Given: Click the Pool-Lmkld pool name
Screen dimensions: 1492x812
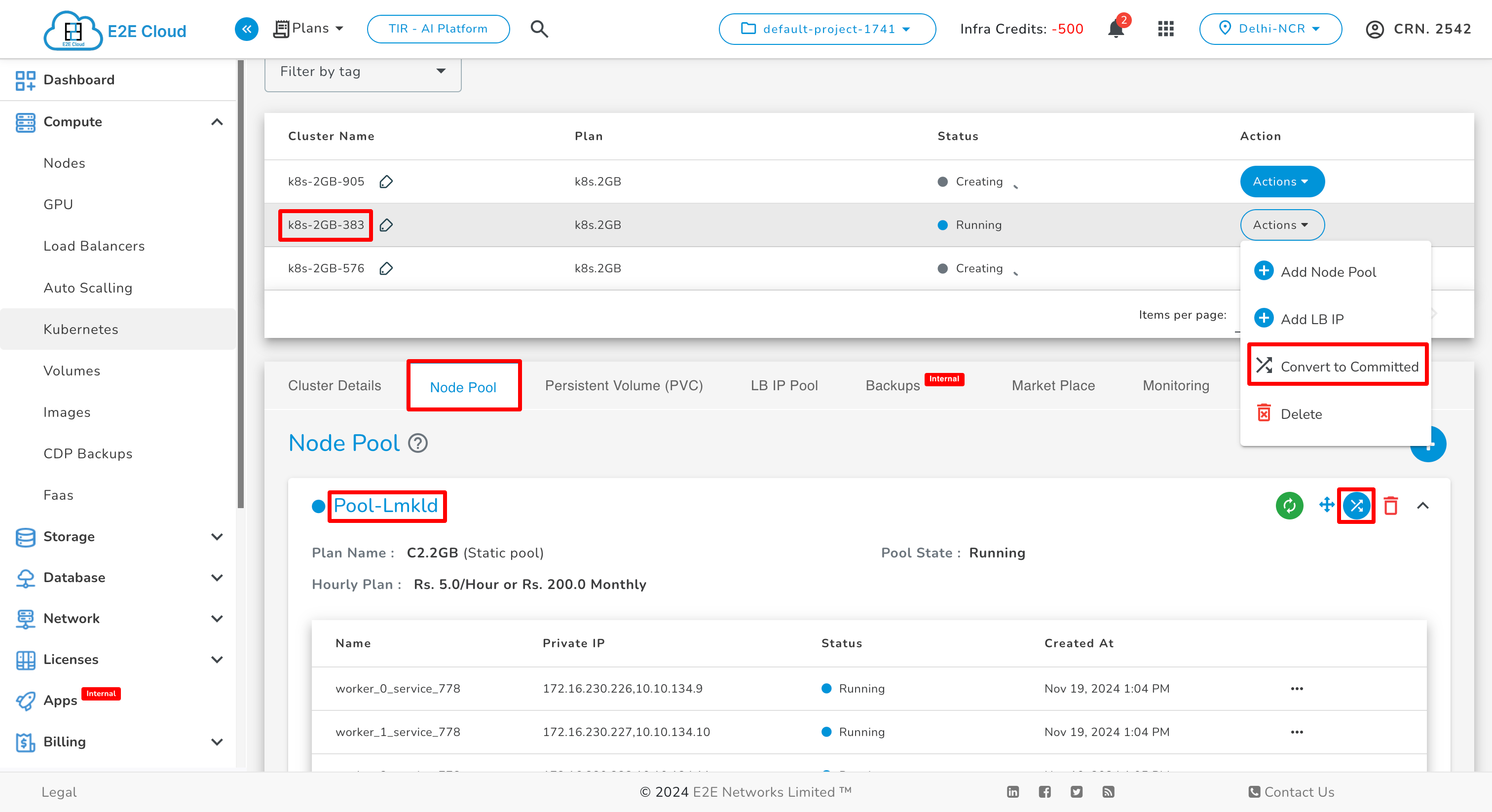Looking at the screenshot, I should click(386, 506).
